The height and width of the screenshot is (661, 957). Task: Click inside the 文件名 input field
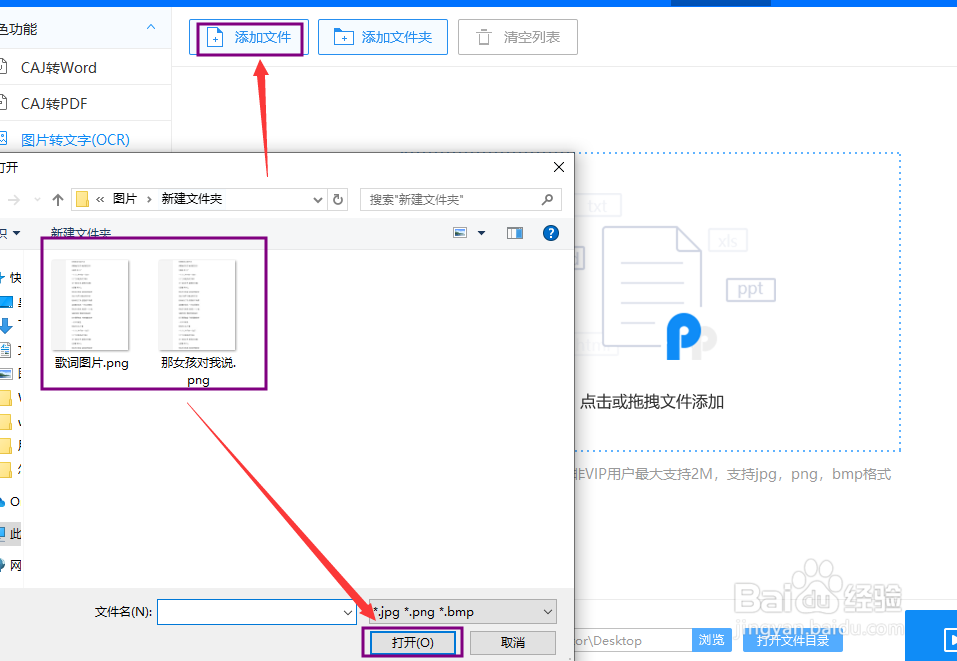[250, 611]
